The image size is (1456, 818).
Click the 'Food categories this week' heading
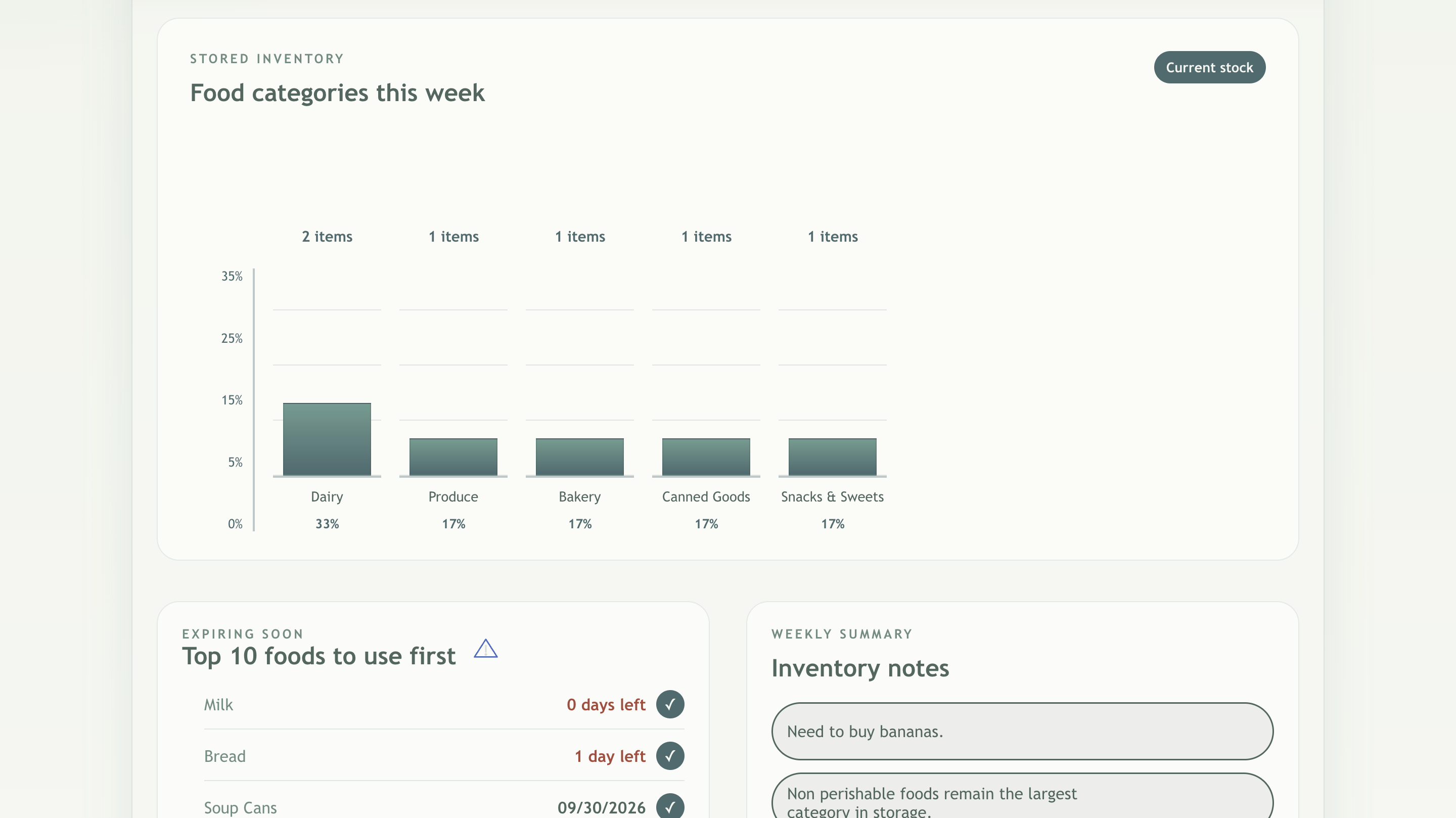pos(337,93)
